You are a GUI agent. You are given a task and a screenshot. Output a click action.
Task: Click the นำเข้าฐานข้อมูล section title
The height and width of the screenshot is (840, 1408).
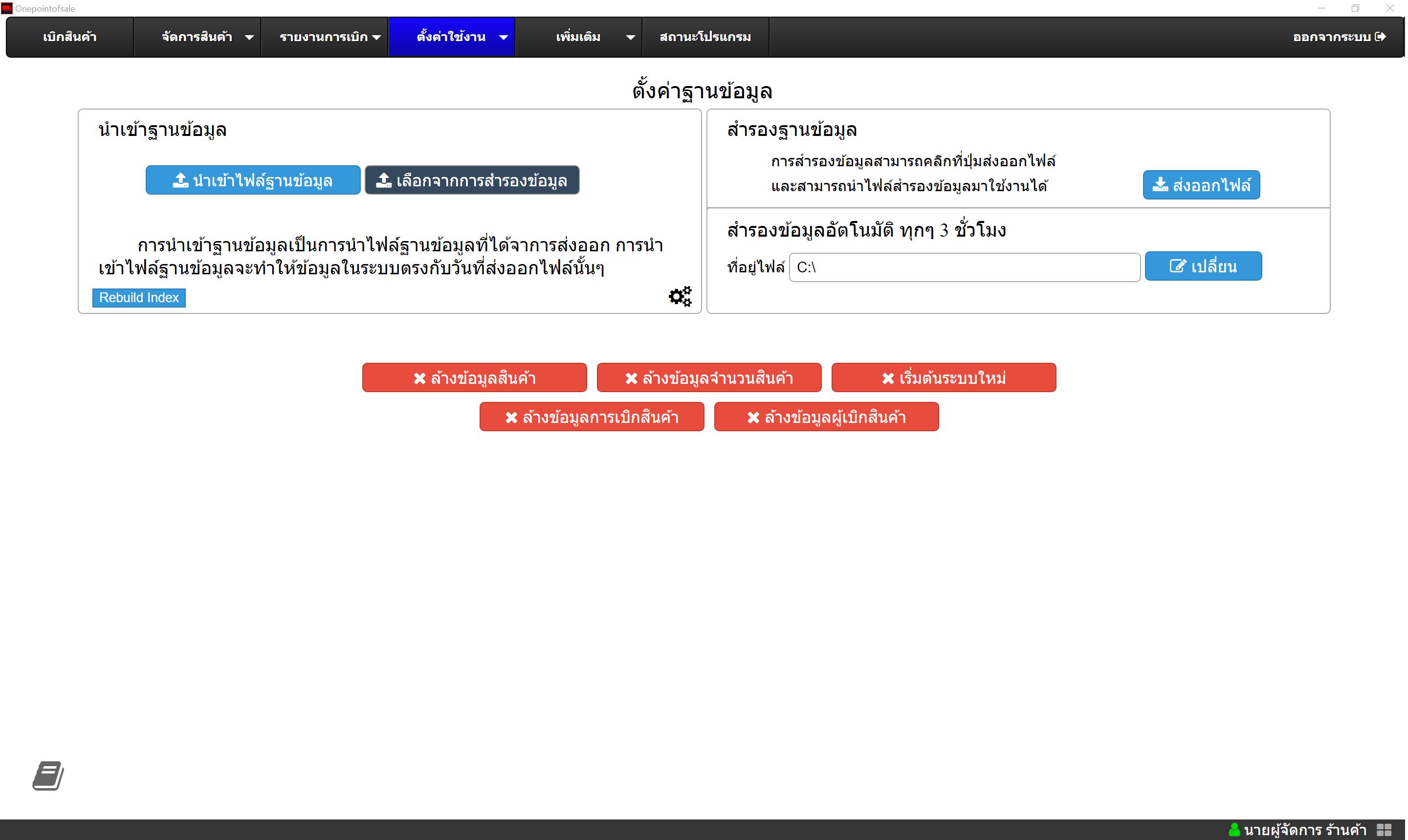point(162,130)
